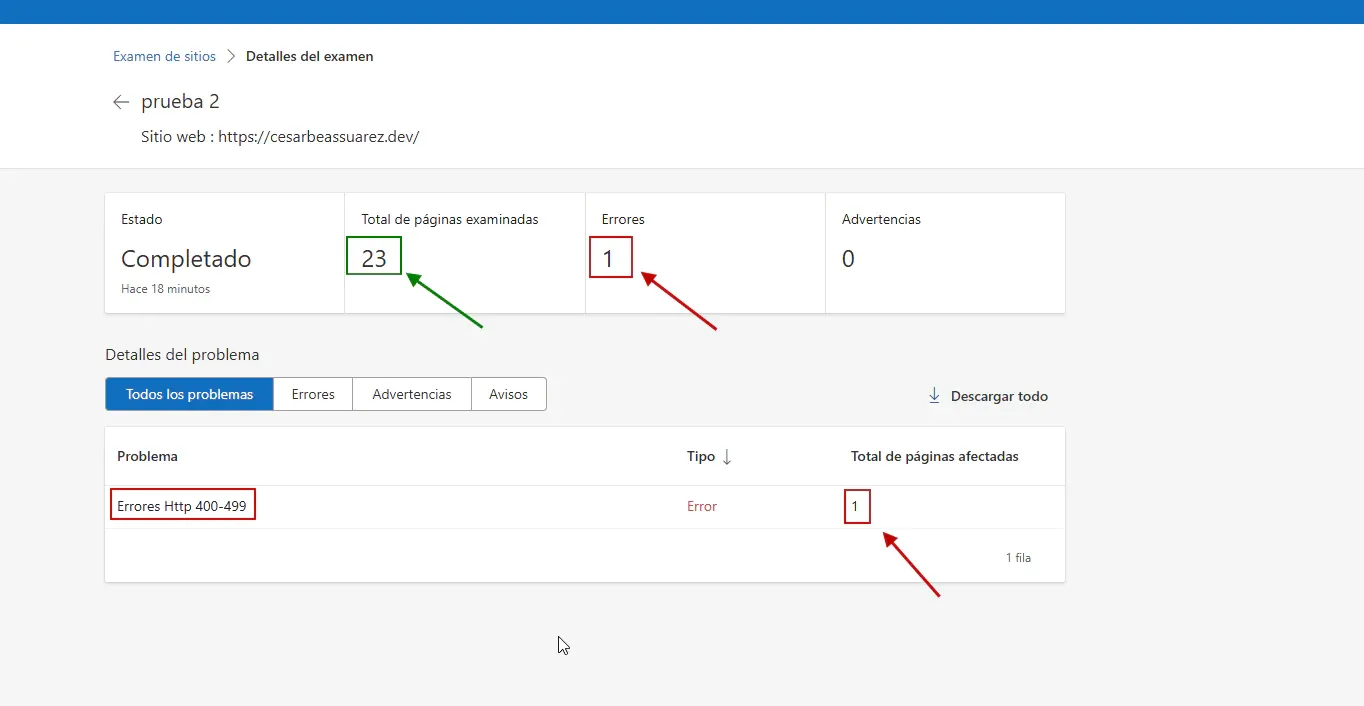Open the Errores Http 400-499 issue
Screen dimensions: 1364x706
point(182,505)
